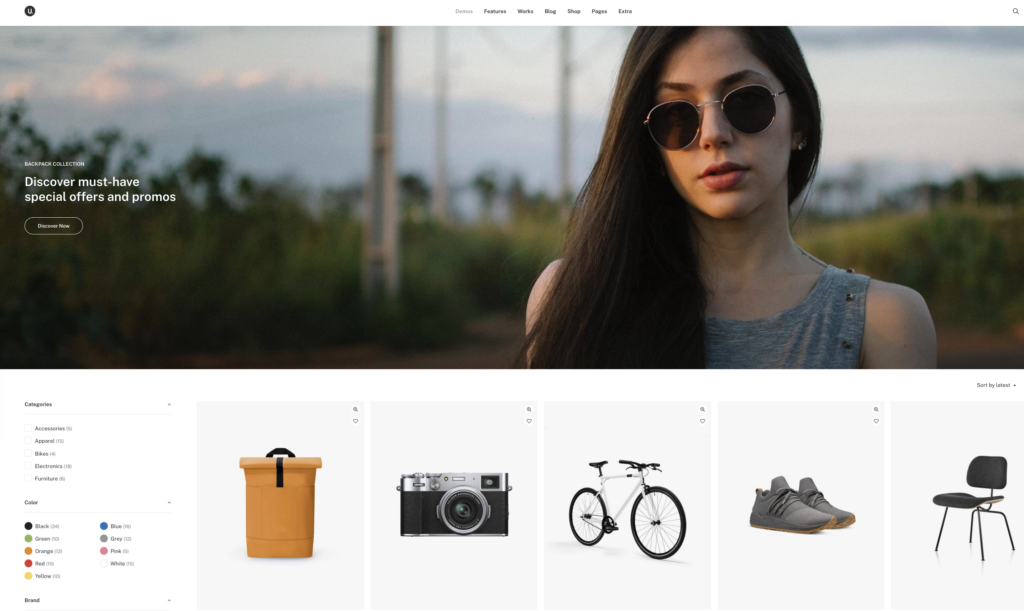
Task: Open the Sort by latest dropdown
Action: (x=996, y=385)
